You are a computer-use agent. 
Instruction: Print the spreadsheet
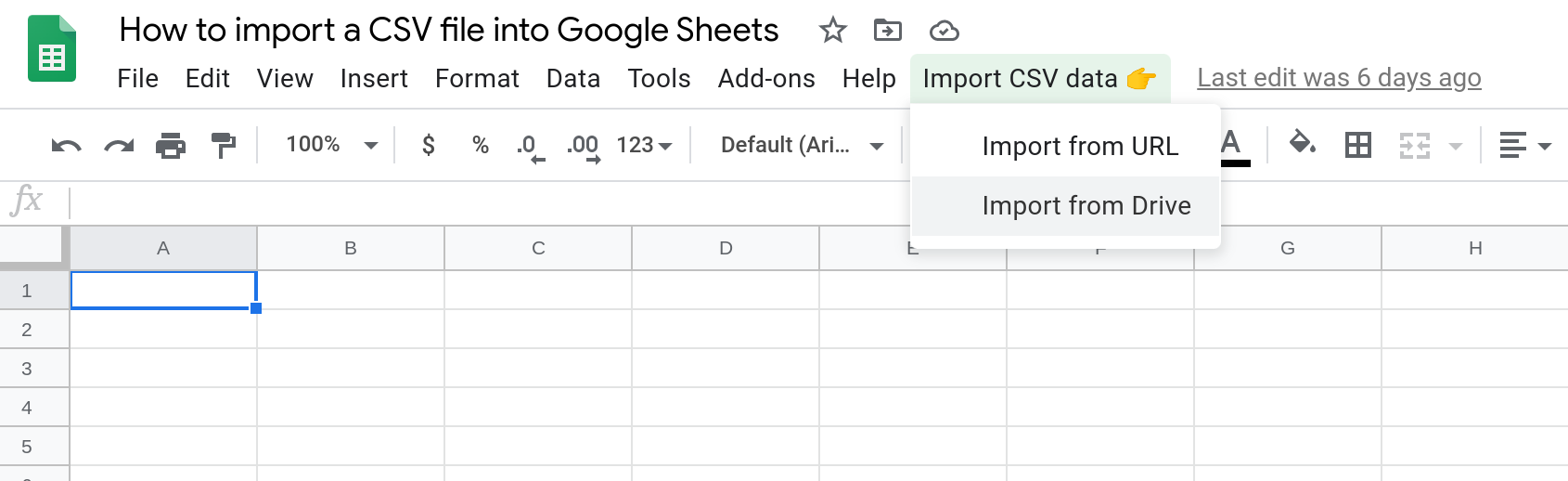click(x=171, y=146)
